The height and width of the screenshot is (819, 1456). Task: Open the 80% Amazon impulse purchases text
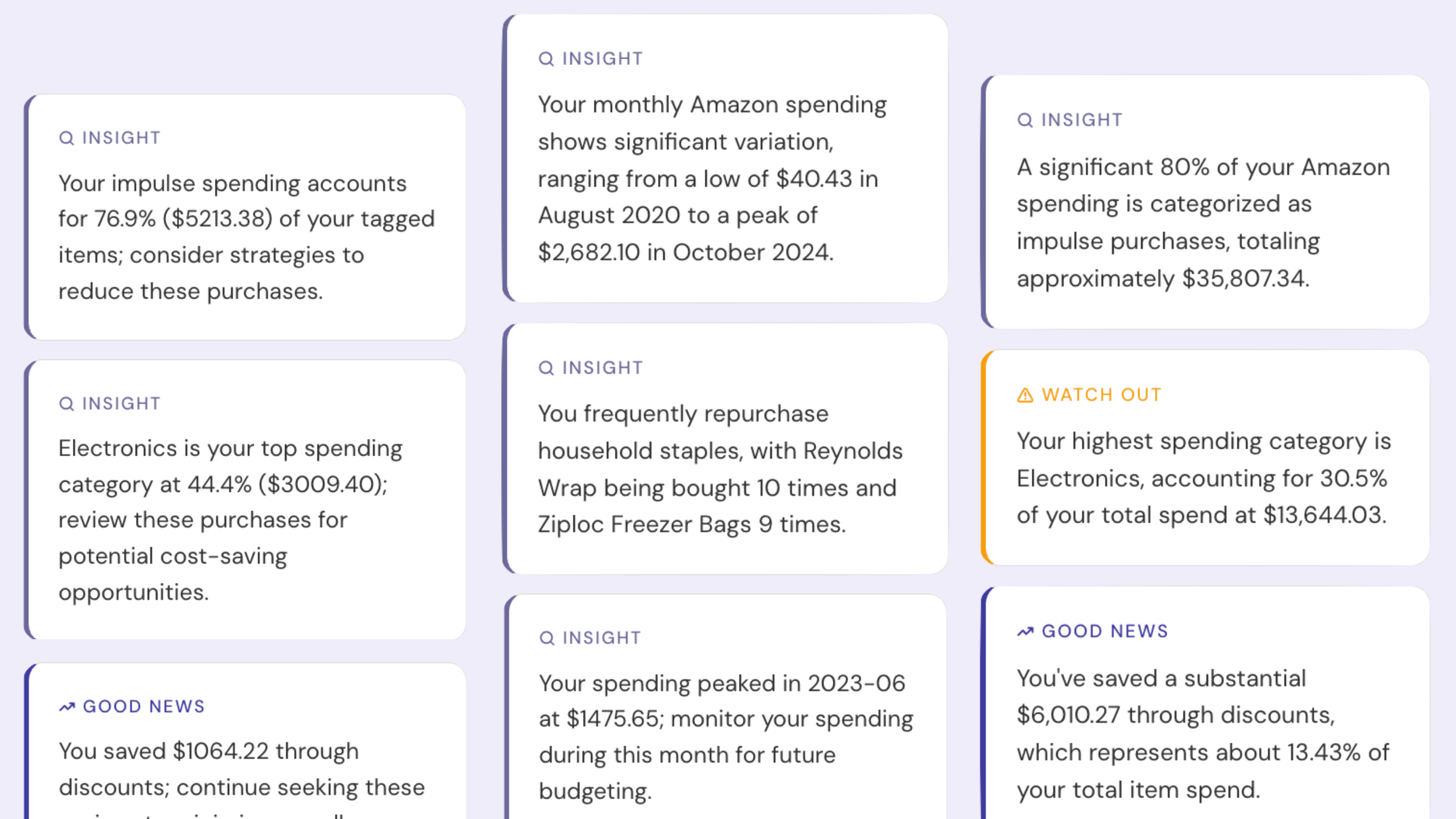coord(1203,222)
